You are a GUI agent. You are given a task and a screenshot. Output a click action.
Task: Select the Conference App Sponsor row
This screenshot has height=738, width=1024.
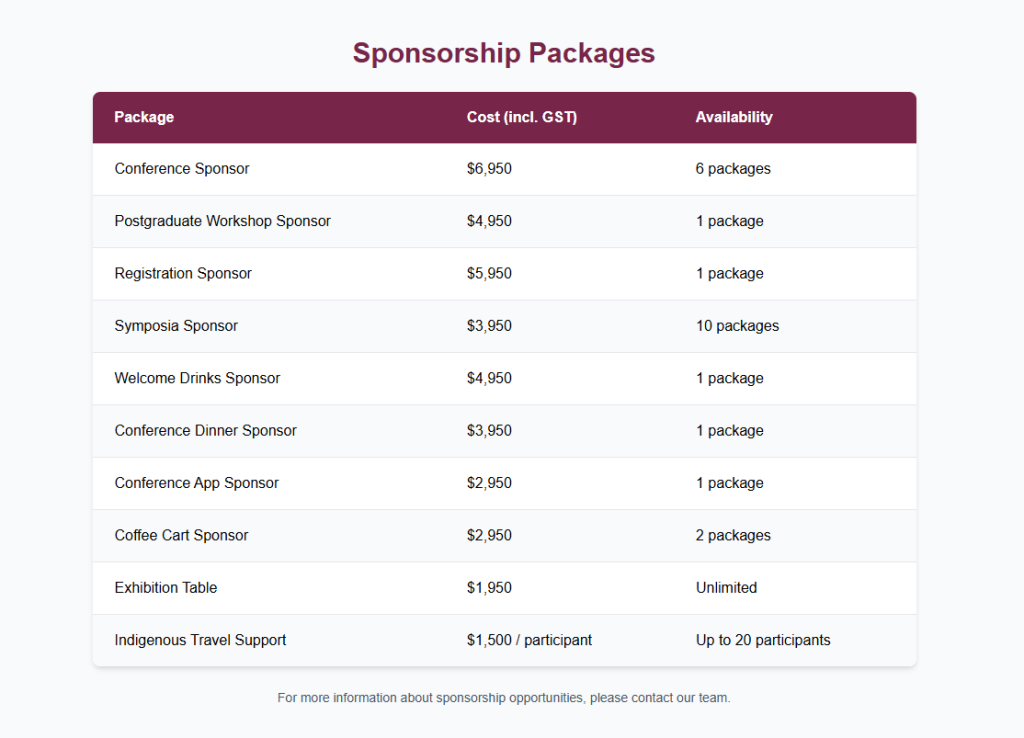pyautogui.click(x=504, y=483)
